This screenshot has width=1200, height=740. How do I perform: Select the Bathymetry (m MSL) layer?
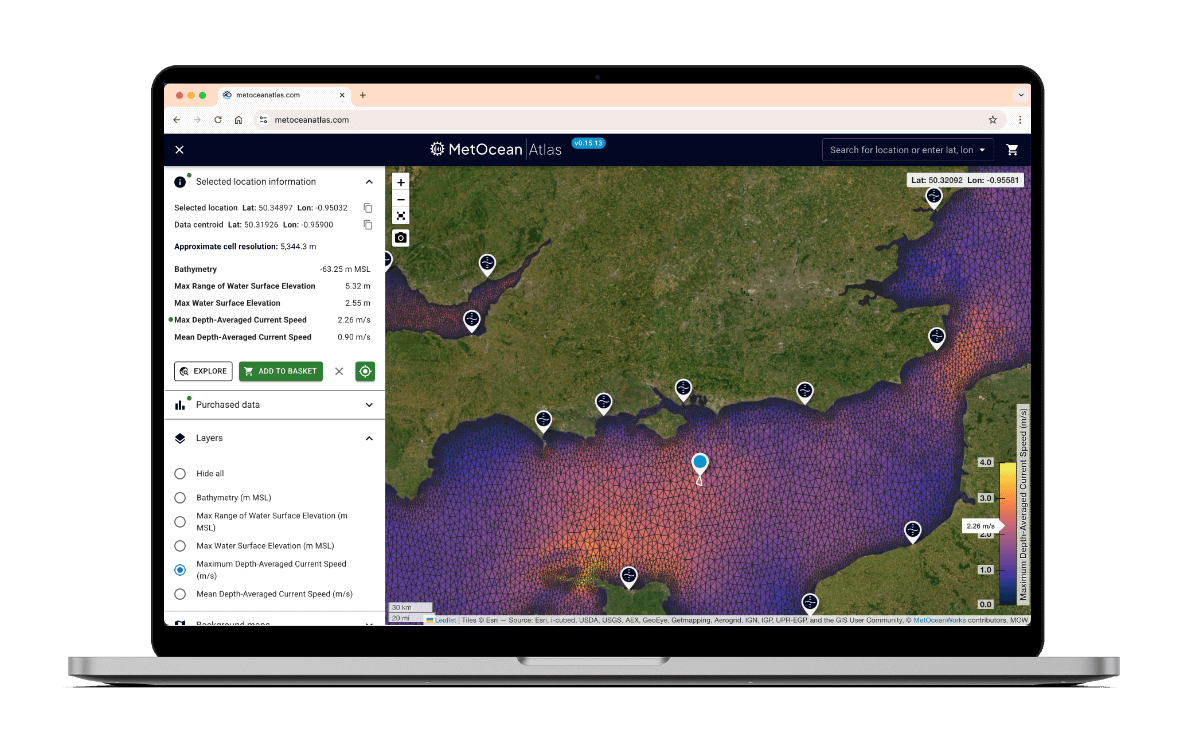click(180, 498)
